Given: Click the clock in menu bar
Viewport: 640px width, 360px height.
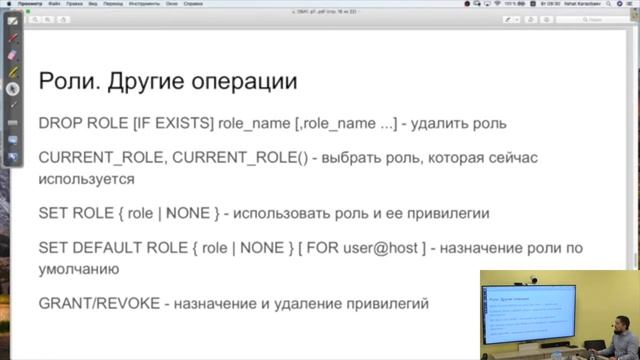Looking at the screenshot, I should coord(550,4).
